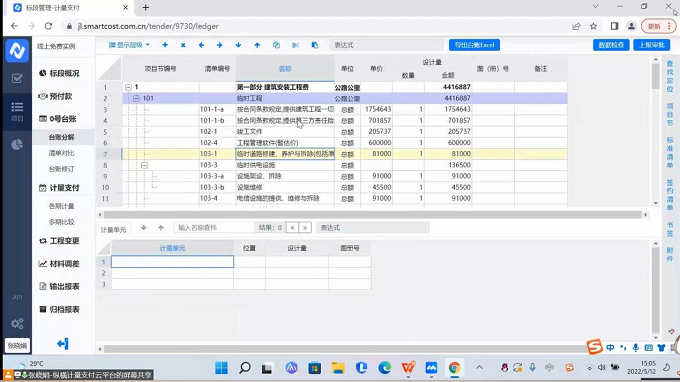
Task: Click the top 表达式 expression input field
Action: (x=401, y=45)
